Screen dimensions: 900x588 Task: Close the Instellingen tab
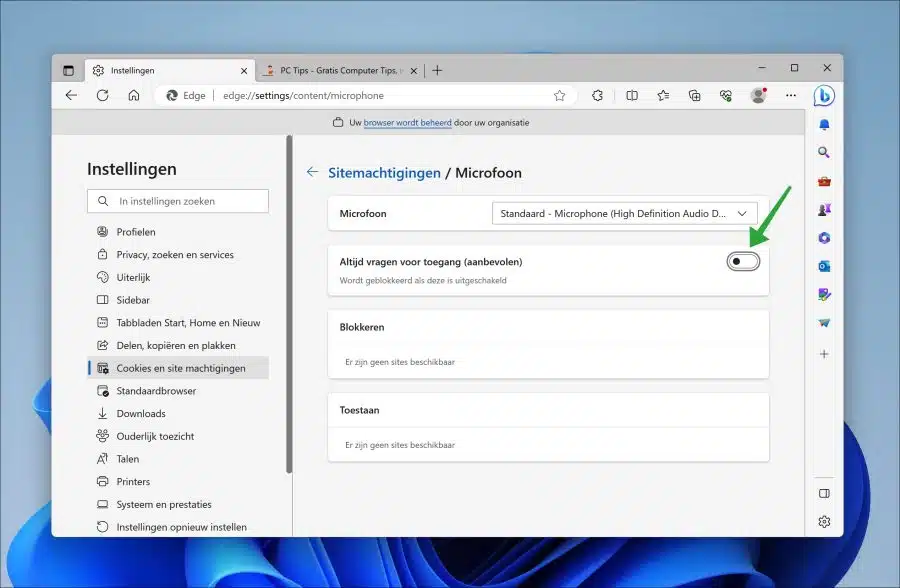click(x=244, y=71)
